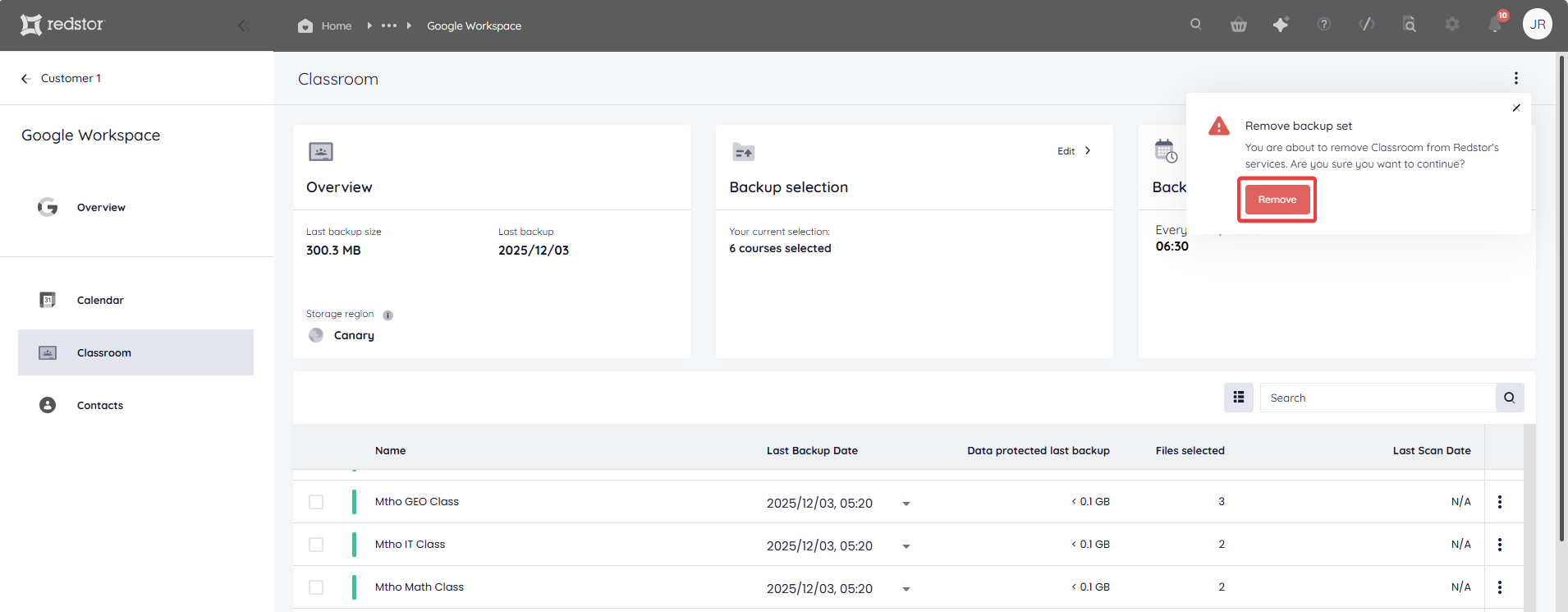The image size is (1568, 612).
Task: Open the help question mark icon
Action: (1323, 25)
